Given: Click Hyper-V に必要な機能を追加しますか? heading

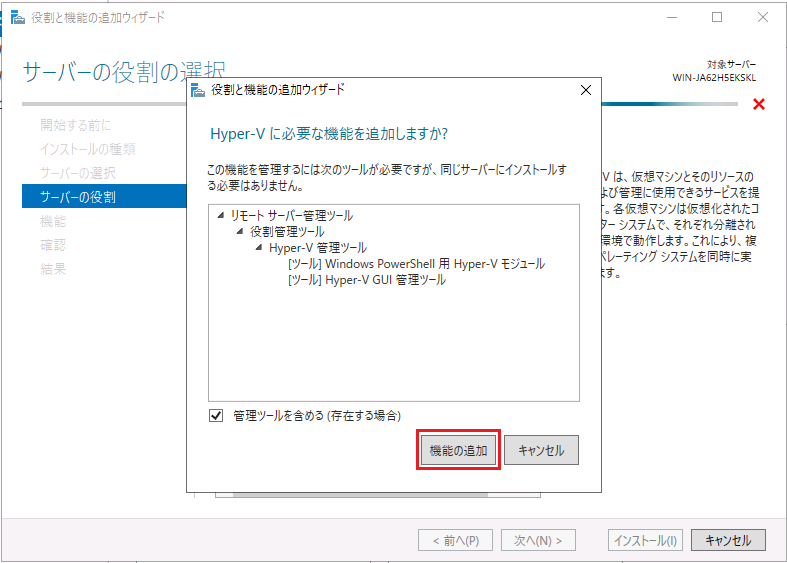Looking at the screenshot, I should click(329, 134).
